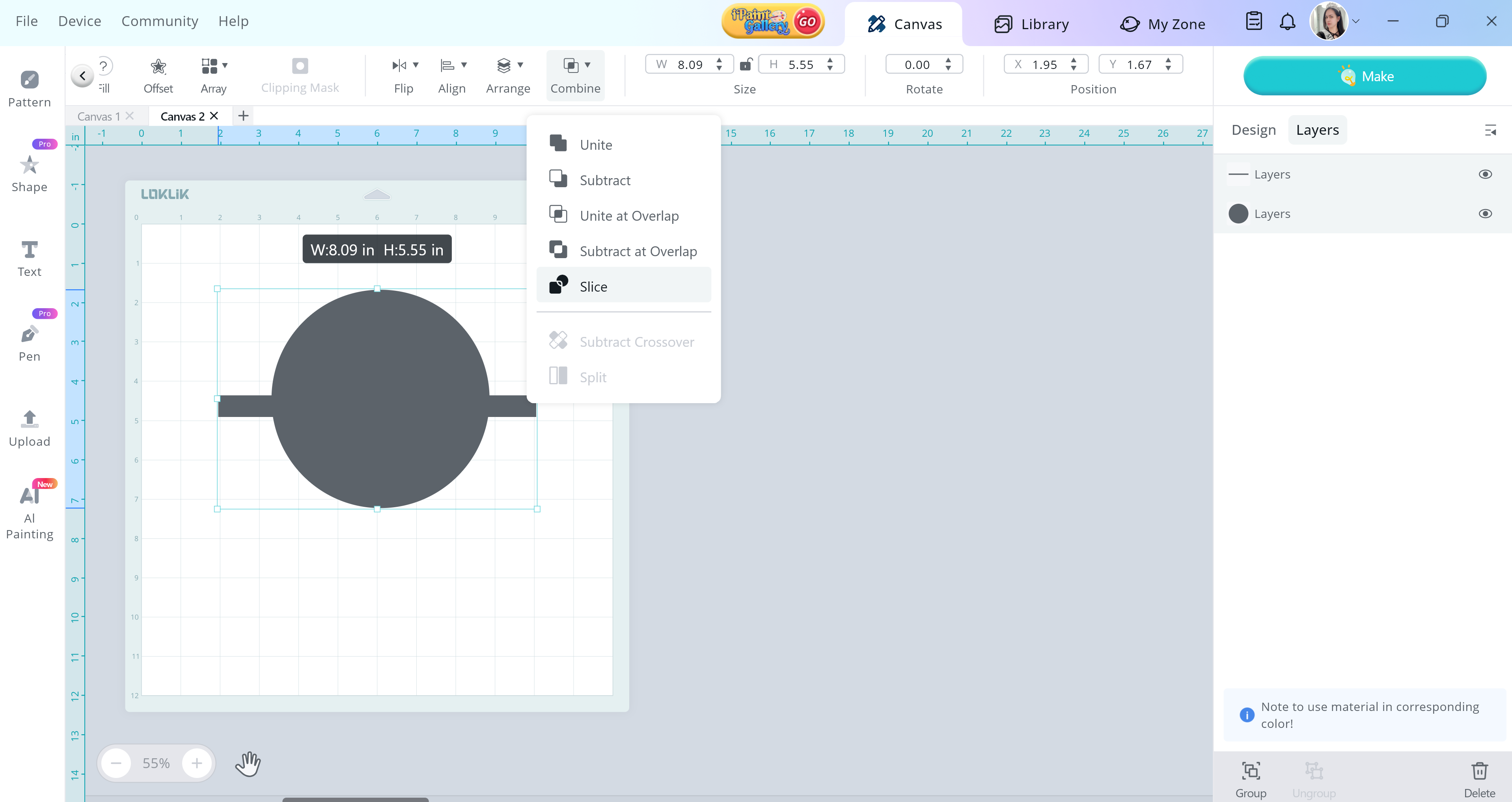Select the Pen tool
1512x802 pixels.
click(x=29, y=335)
